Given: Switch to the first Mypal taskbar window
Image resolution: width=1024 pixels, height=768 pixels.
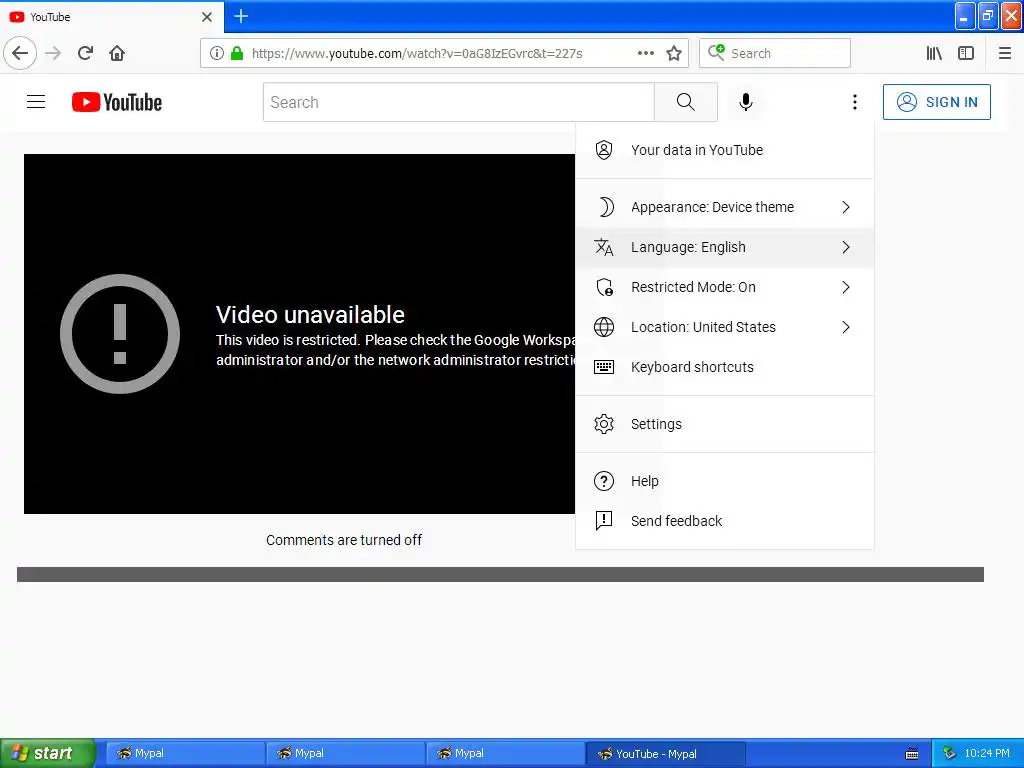Looking at the screenshot, I should [x=184, y=753].
